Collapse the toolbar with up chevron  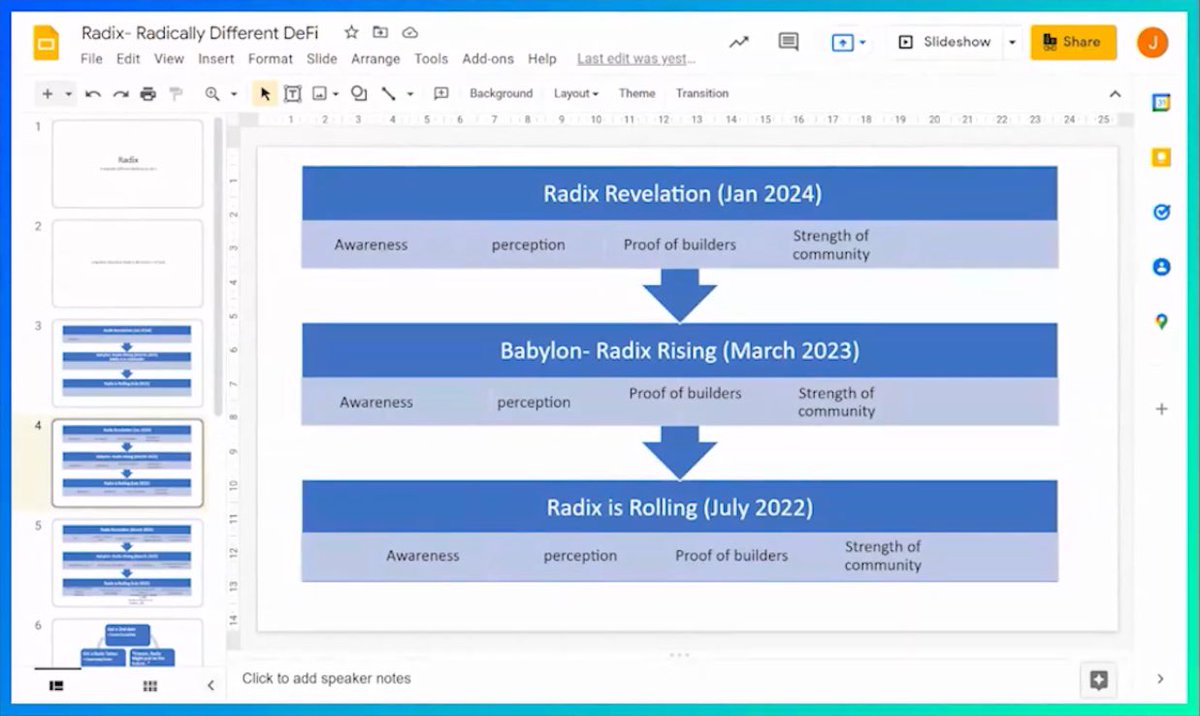pyautogui.click(x=1115, y=94)
